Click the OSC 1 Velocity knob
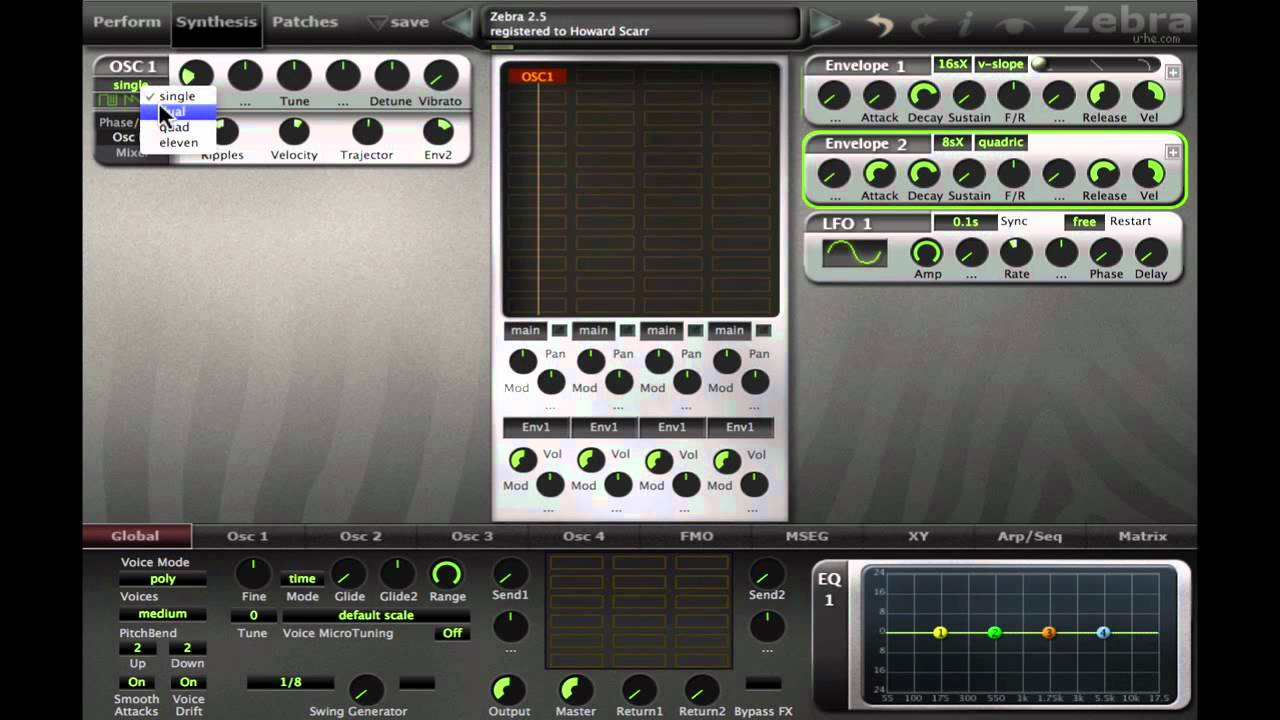Image resolution: width=1280 pixels, height=720 pixels. 294,131
